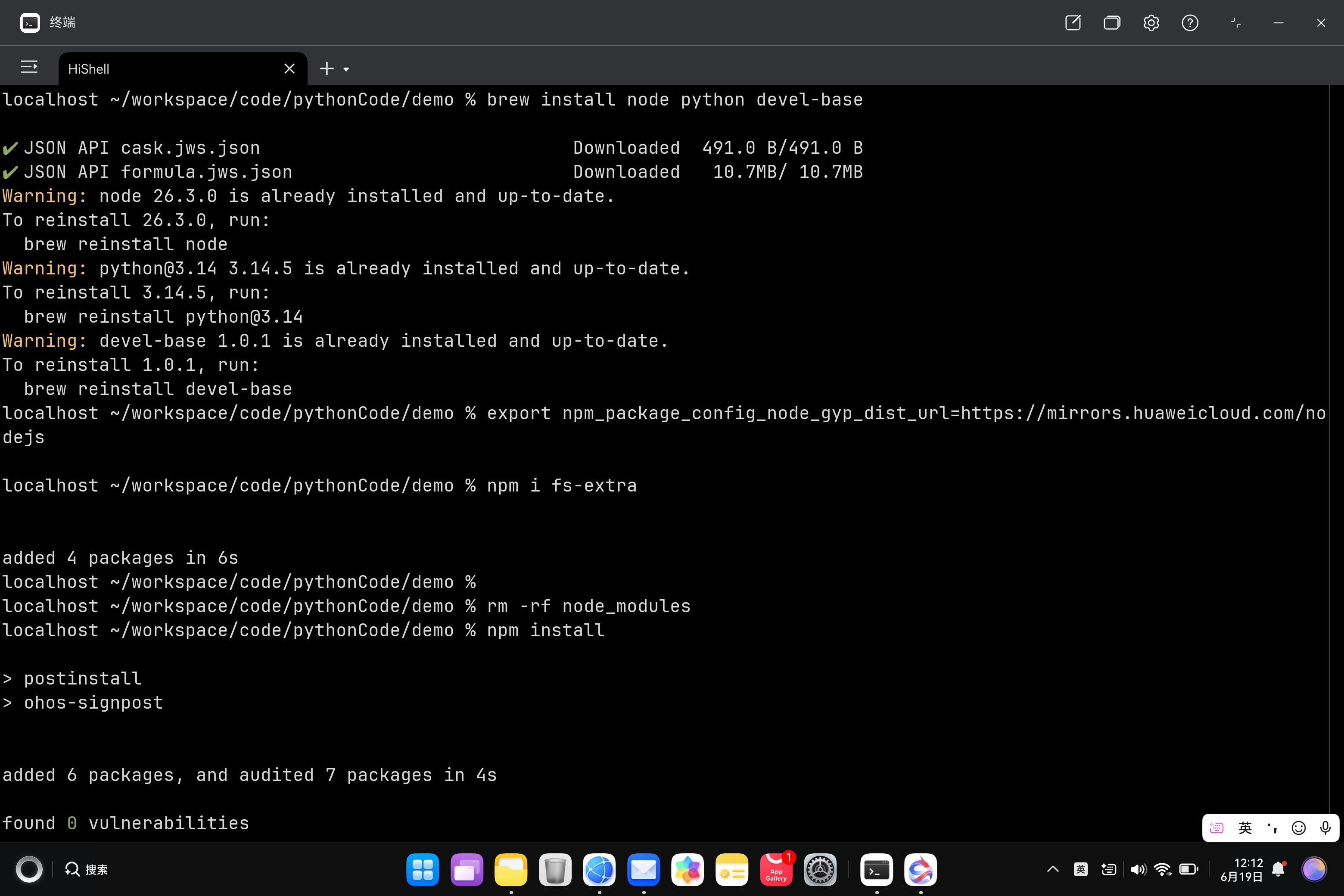Image resolution: width=1344 pixels, height=896 pixels.
Task: Switch to the Terminal icon in dock
Action: [877, 869]
